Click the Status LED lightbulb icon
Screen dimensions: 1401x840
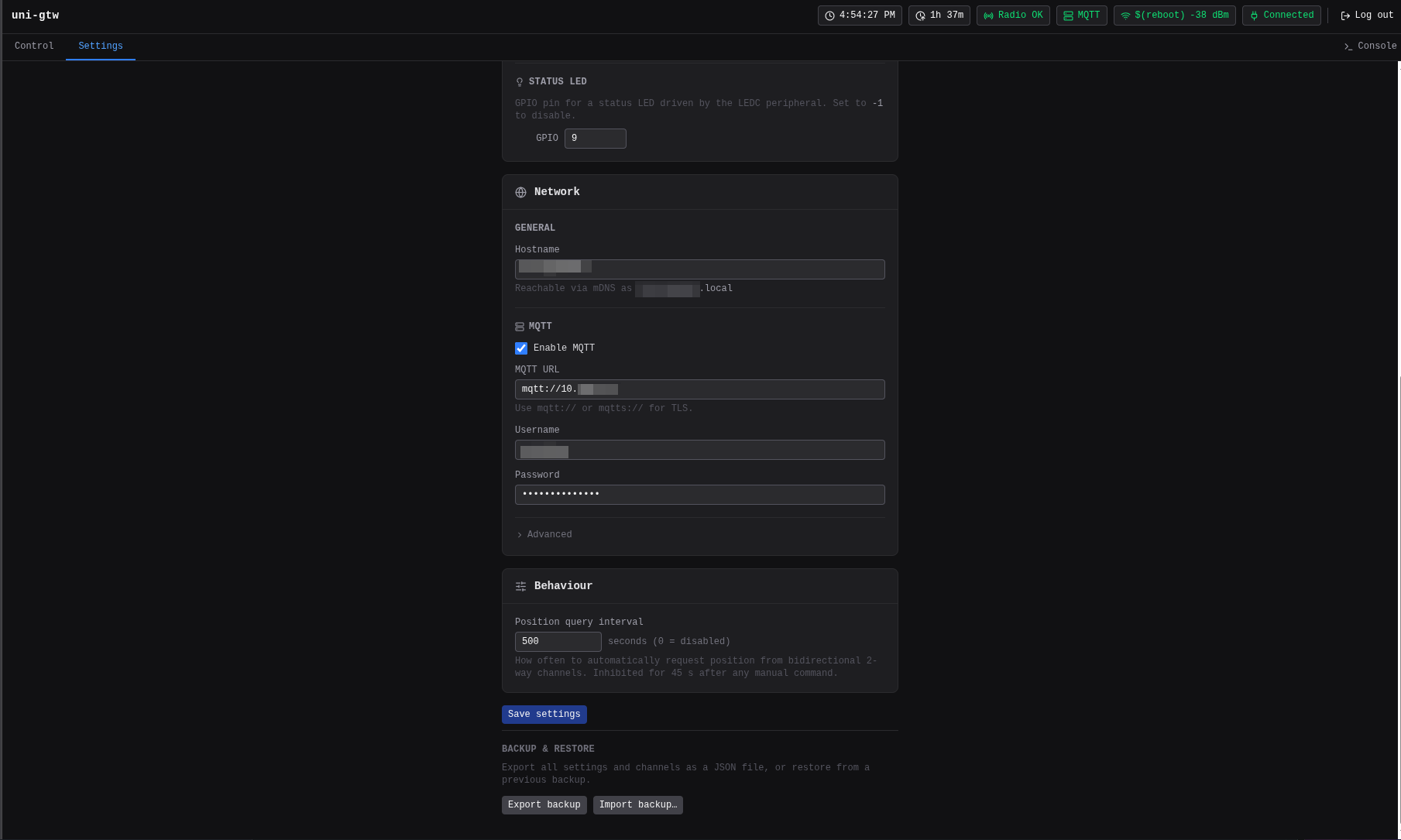point(520,82)
